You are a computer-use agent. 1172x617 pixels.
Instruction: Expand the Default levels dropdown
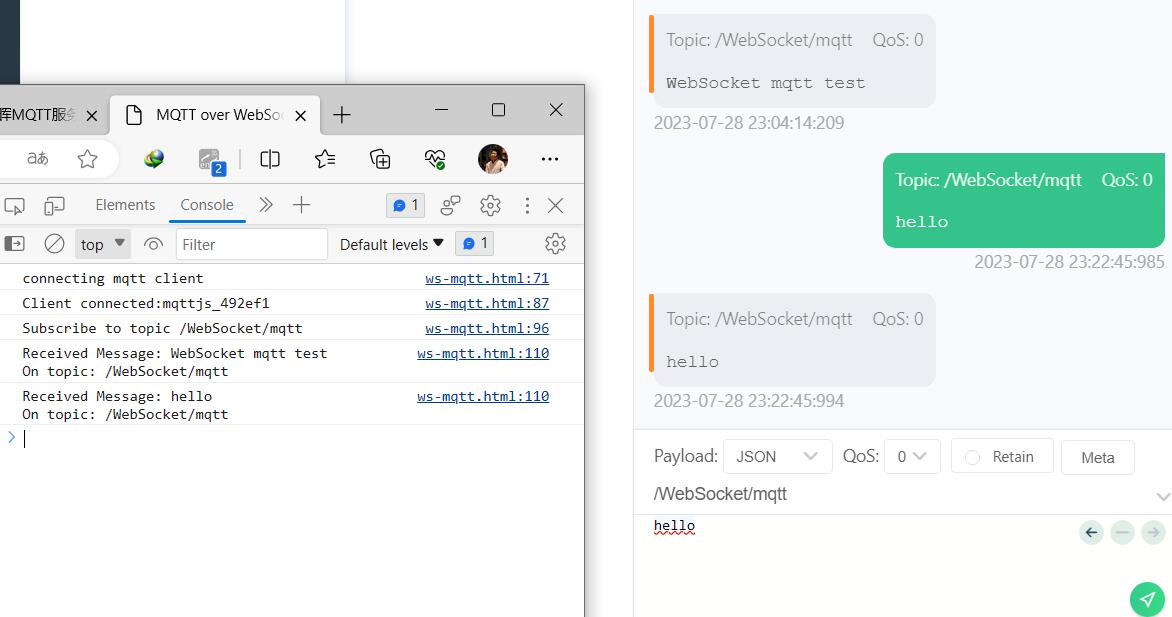[391, 244]
